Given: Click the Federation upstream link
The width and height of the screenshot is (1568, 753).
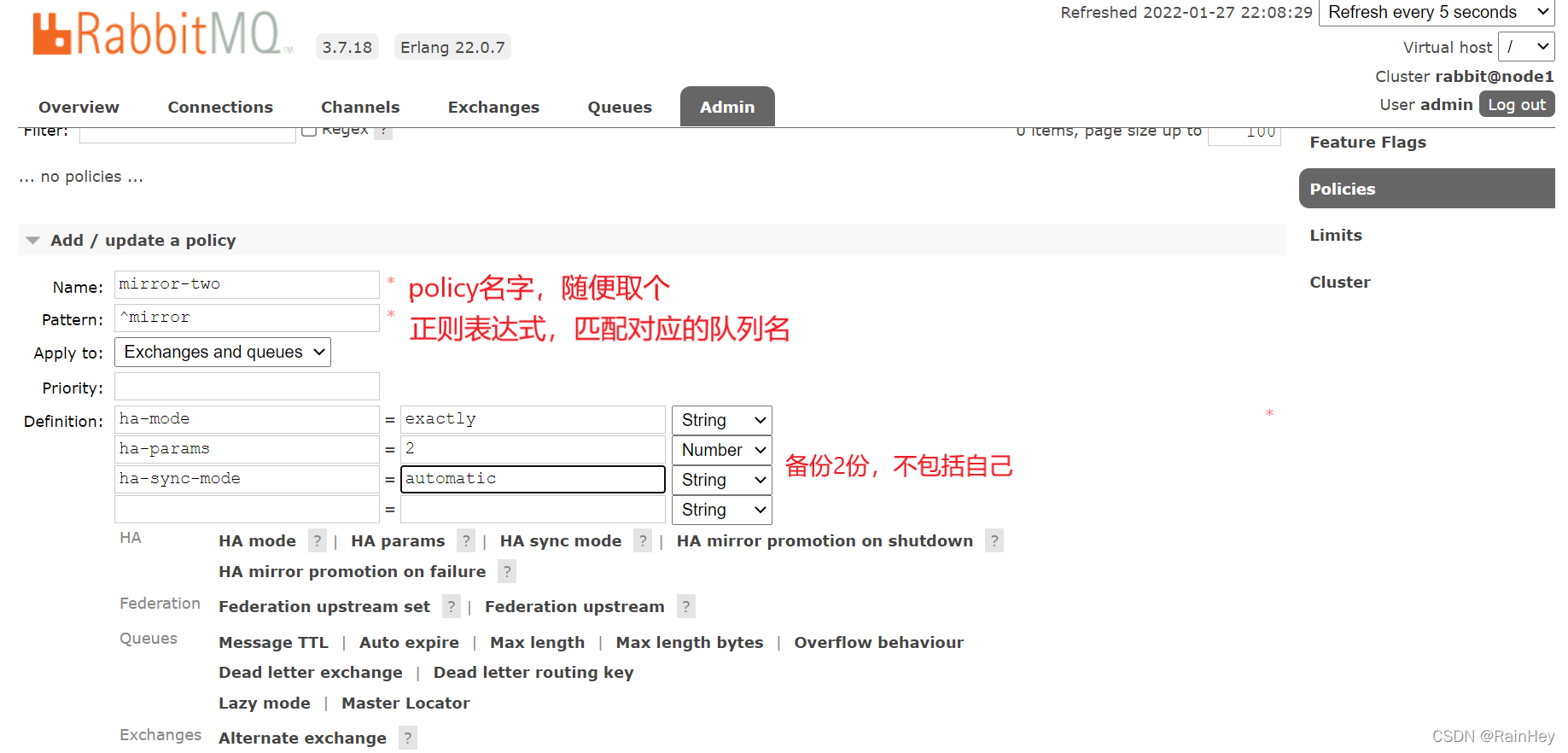Looking at the screenshot, I should click(574, 606).
